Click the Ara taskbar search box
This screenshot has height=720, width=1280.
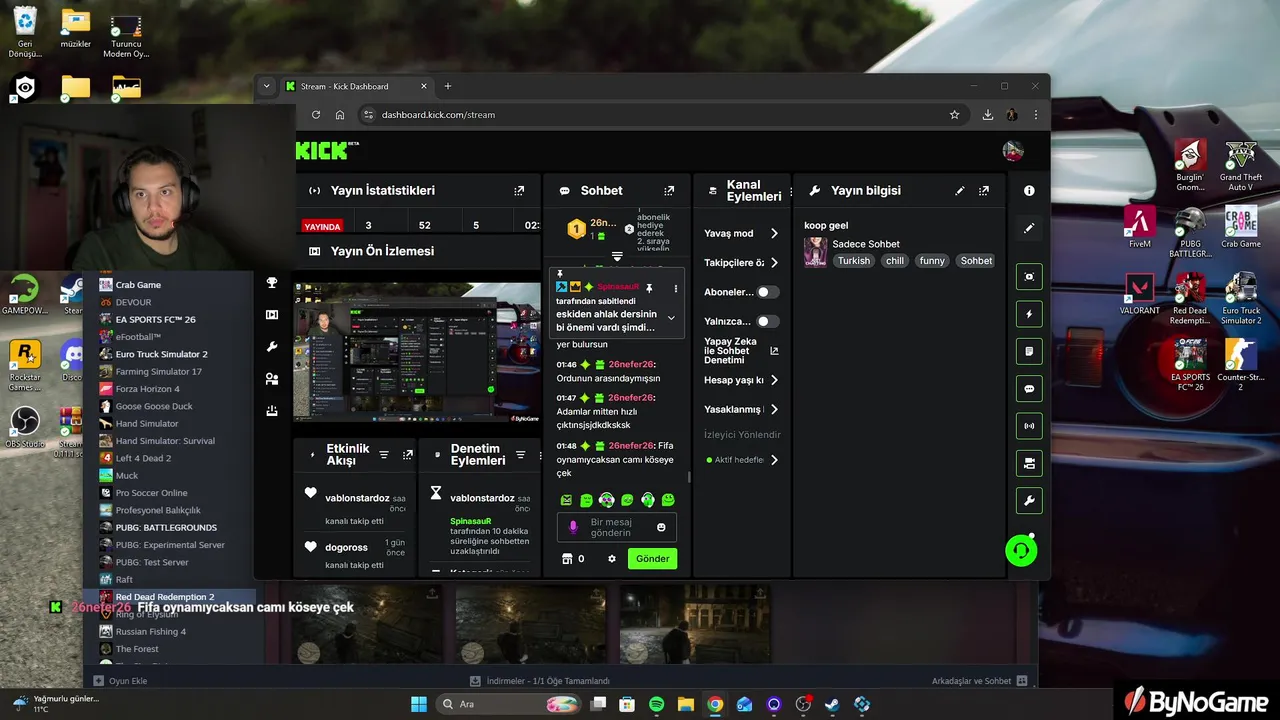click(x=508, y=704)
